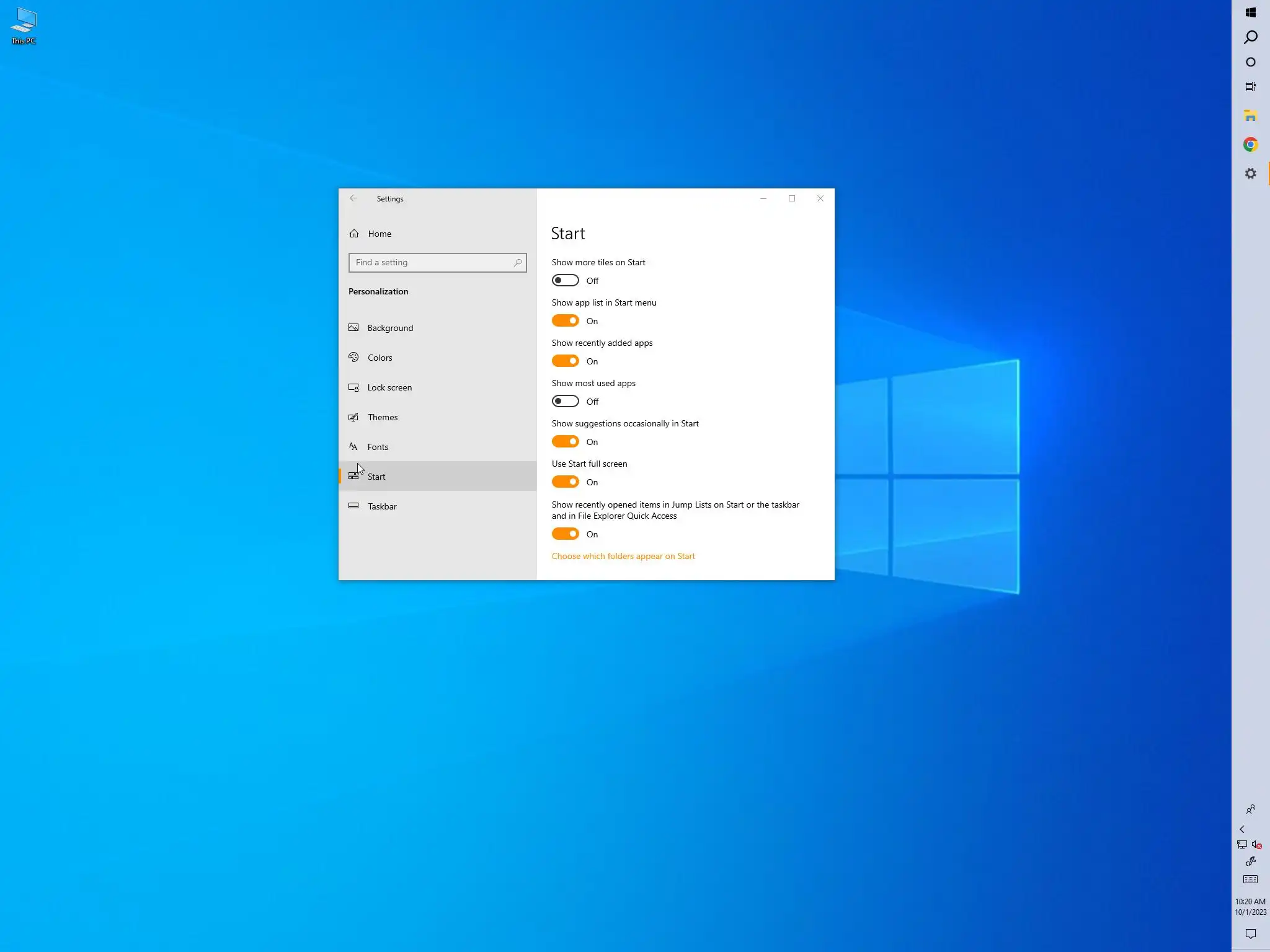Open Choose which folders appear on Start
Viewport: 1270px width, 952px height.
[x=623, y=556]
